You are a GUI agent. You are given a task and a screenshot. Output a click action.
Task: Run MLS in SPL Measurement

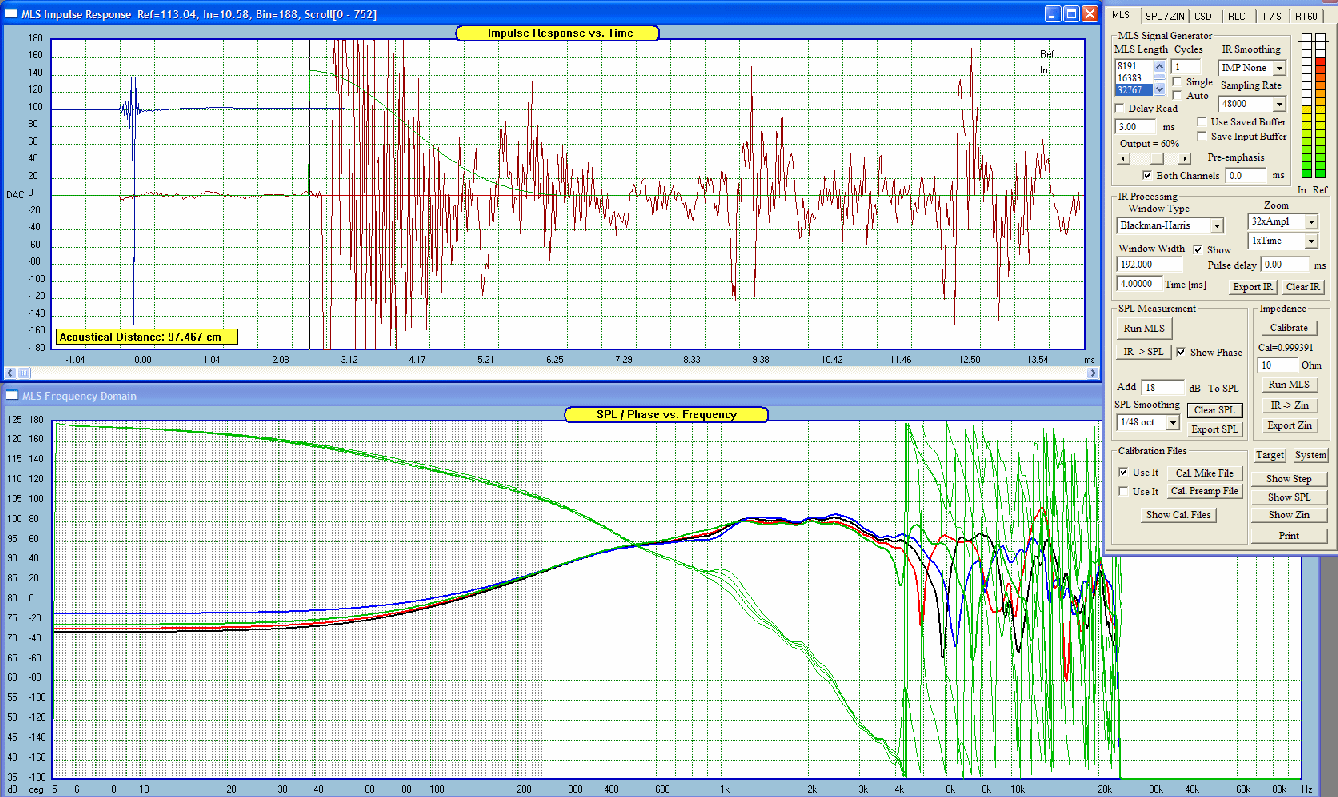pos(1145,328)
